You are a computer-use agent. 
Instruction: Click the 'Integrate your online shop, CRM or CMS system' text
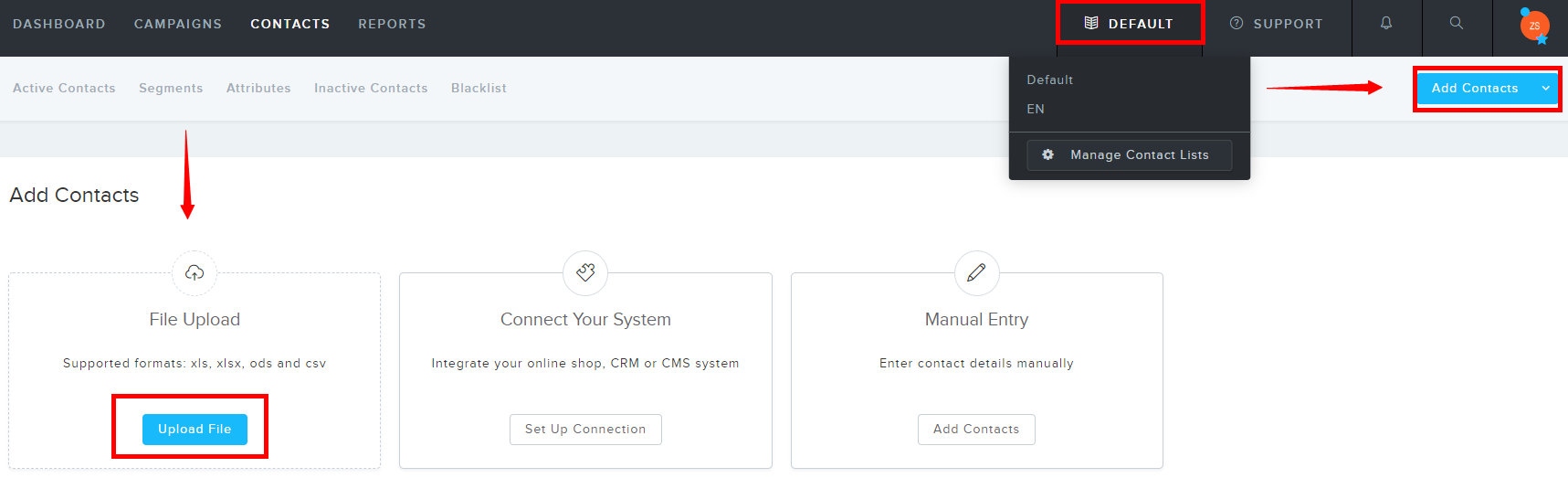pos(585,363)
